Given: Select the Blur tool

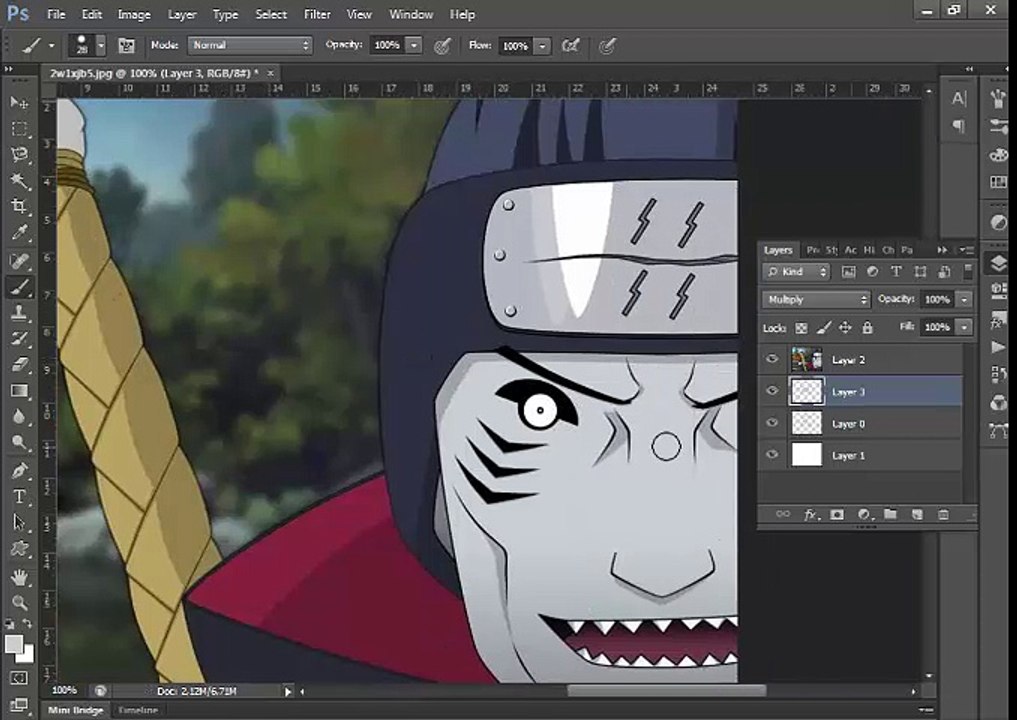Looking at the screenshot, I should [19, 416].
